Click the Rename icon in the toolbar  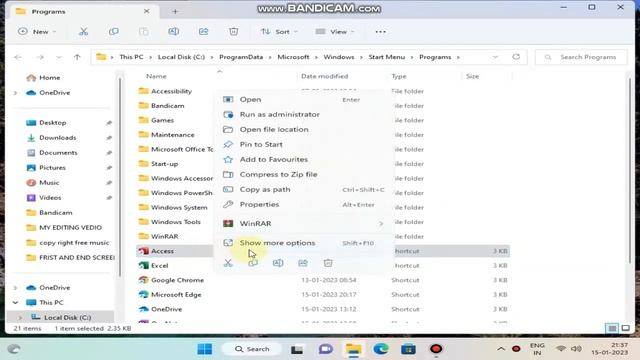tap(173, 31)
